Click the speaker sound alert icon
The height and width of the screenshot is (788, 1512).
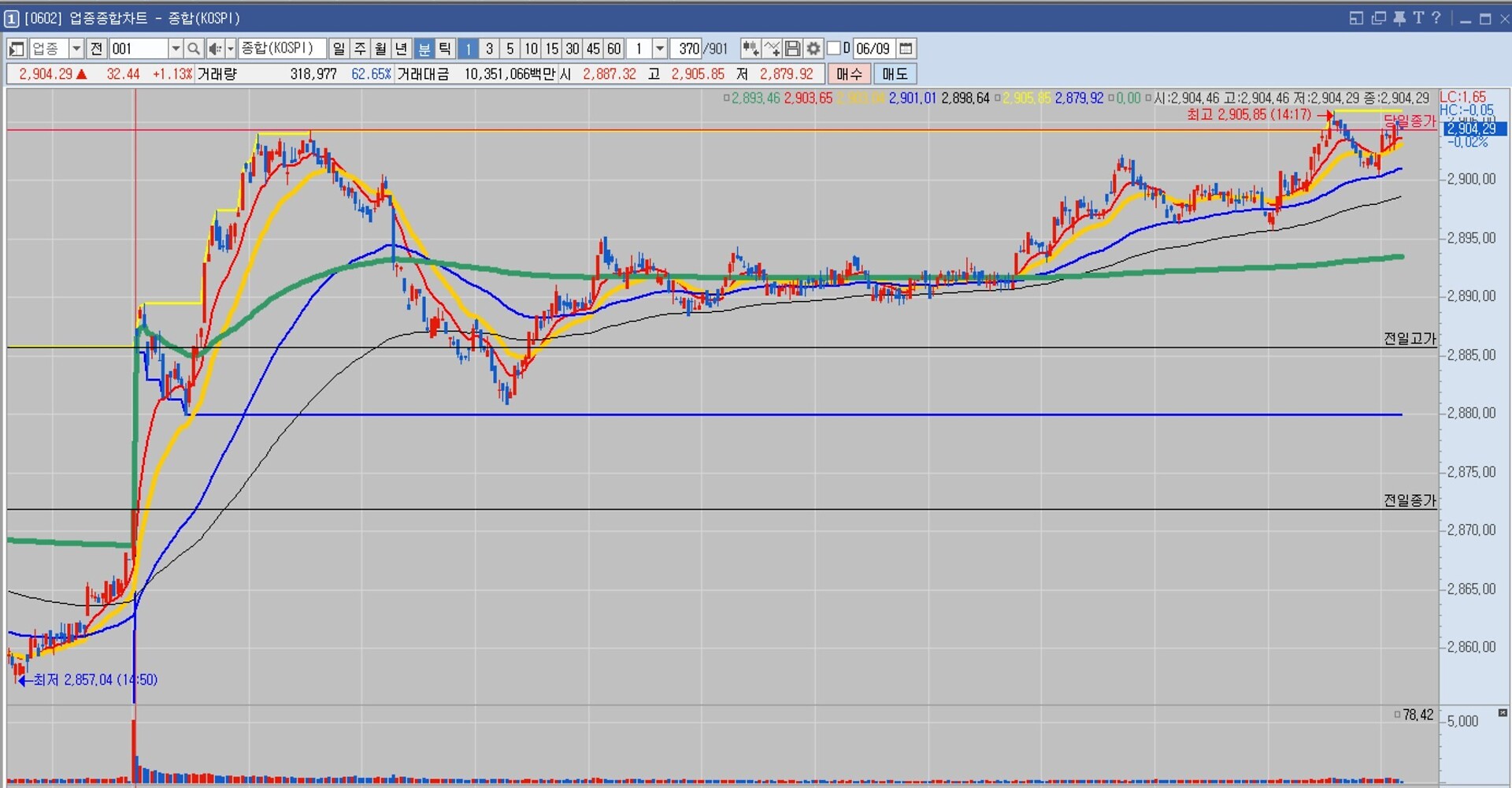pyautogui.click(x=215, y=49)
